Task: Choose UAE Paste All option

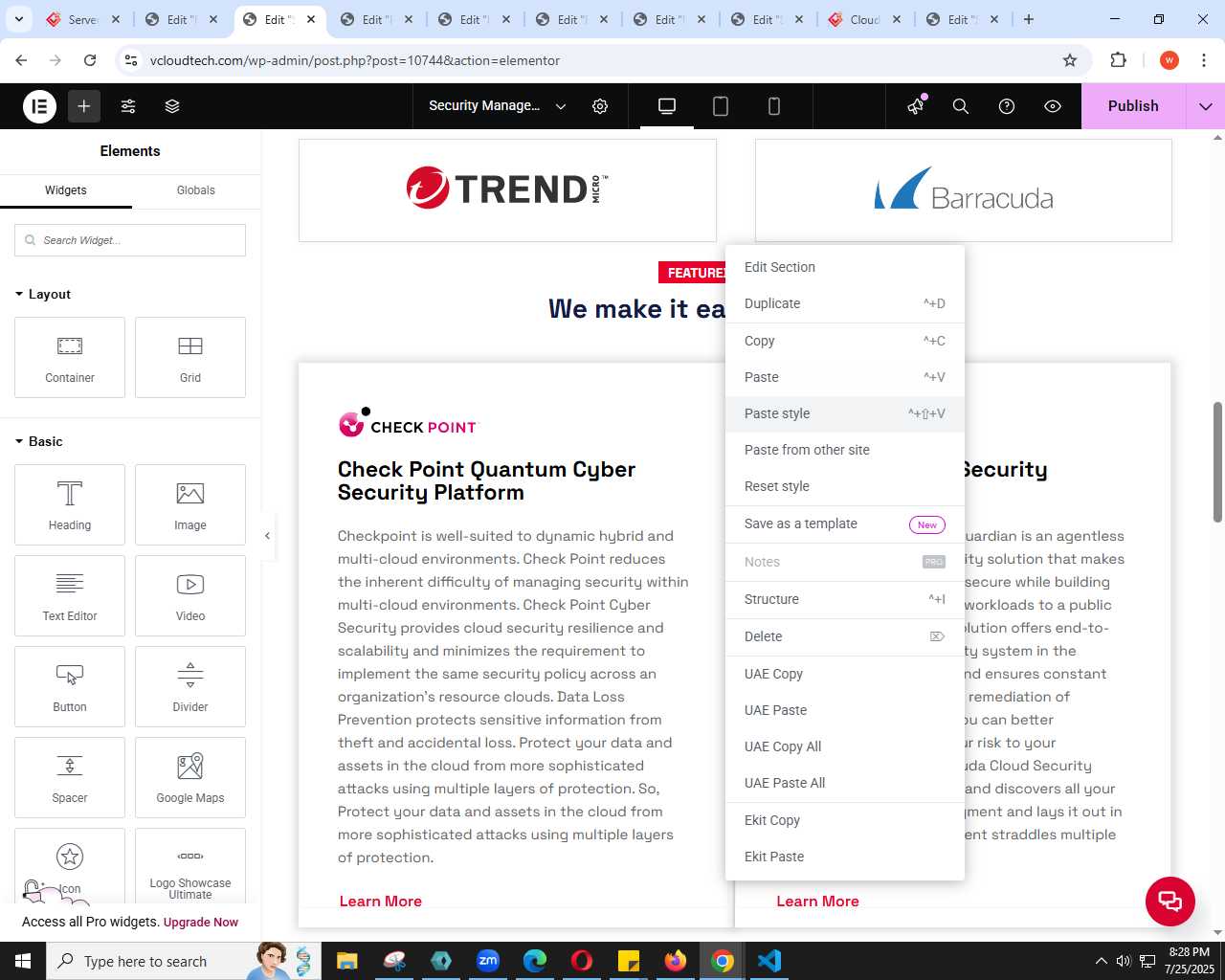Action: coord(845,783)
